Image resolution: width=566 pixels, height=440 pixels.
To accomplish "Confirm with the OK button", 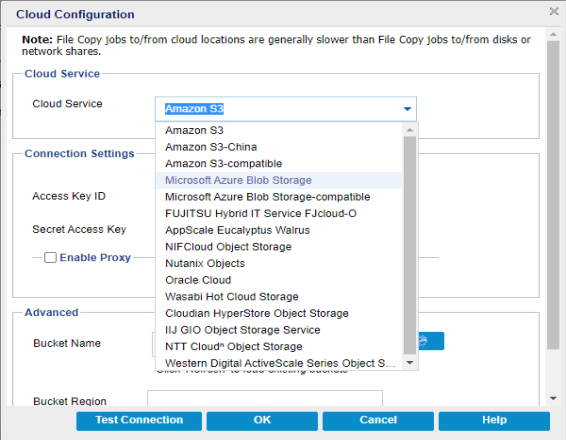I will tap(262, 421).
